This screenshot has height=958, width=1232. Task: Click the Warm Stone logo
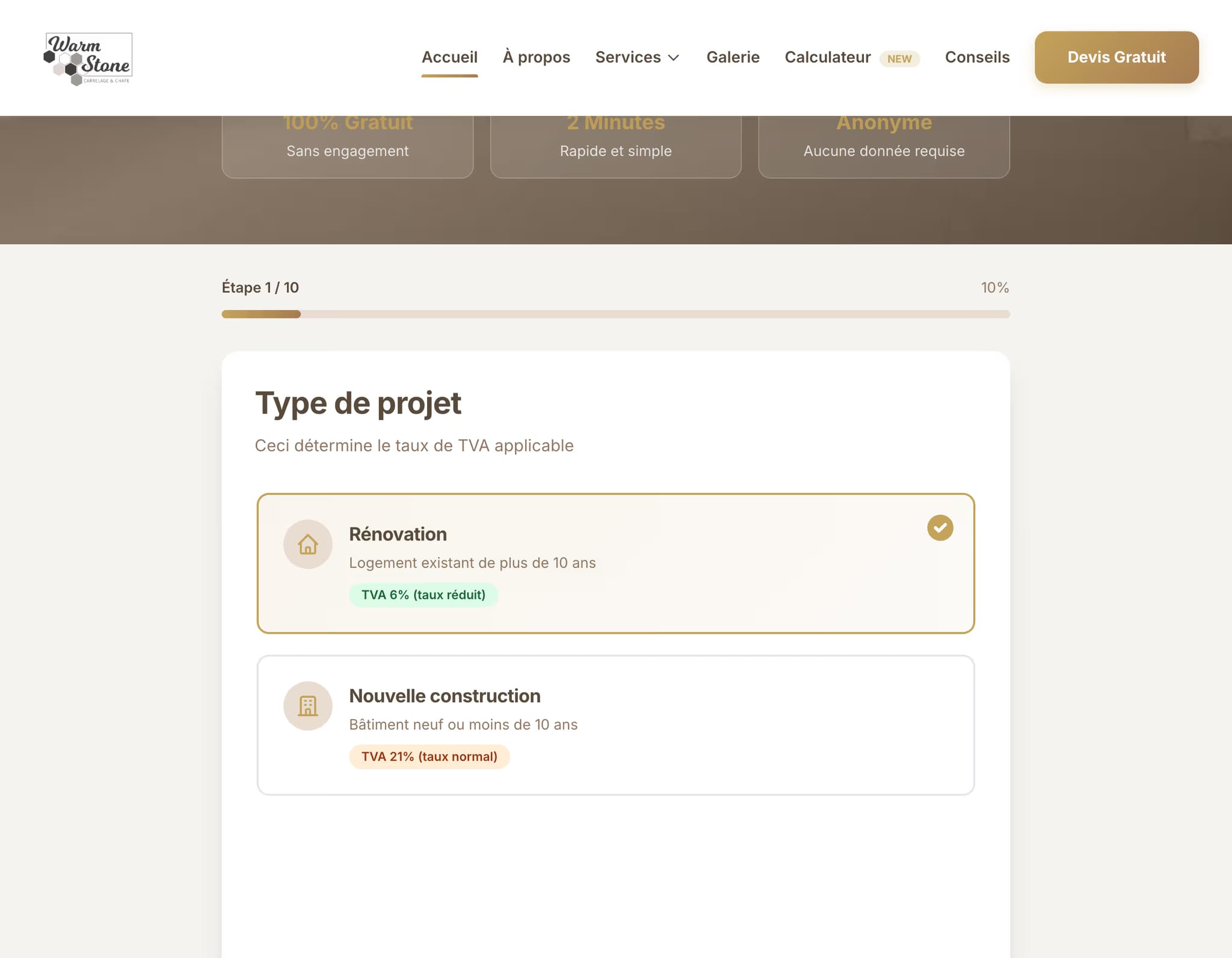pyautogui.click(x=88, y=58)
